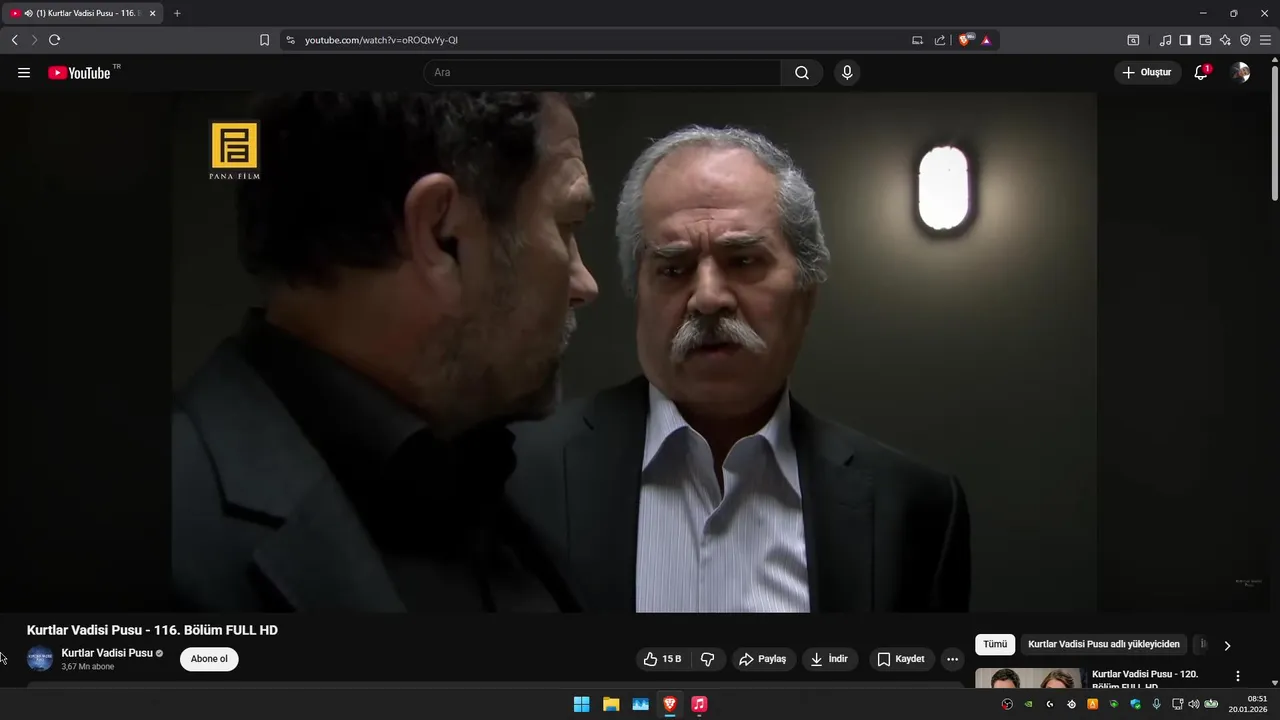Mute tab via speaker icon on tab
The width and height of the screenshot is (1280, 720).
coord(28,13)
